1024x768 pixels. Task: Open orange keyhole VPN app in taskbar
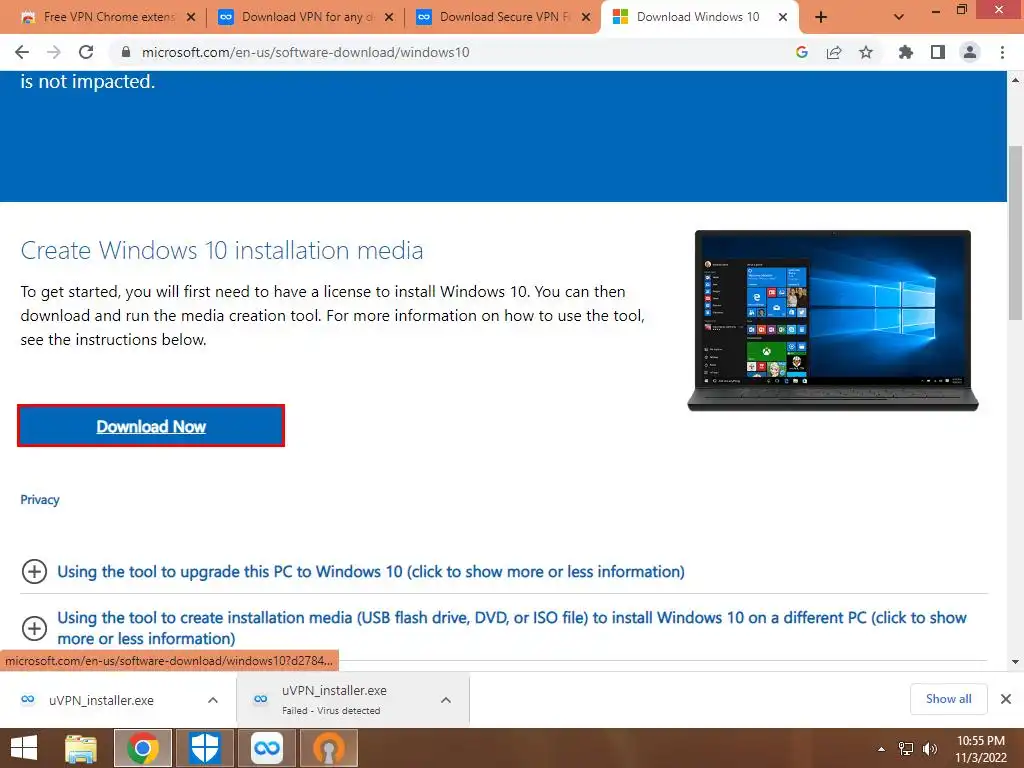[x=328, y=748]
